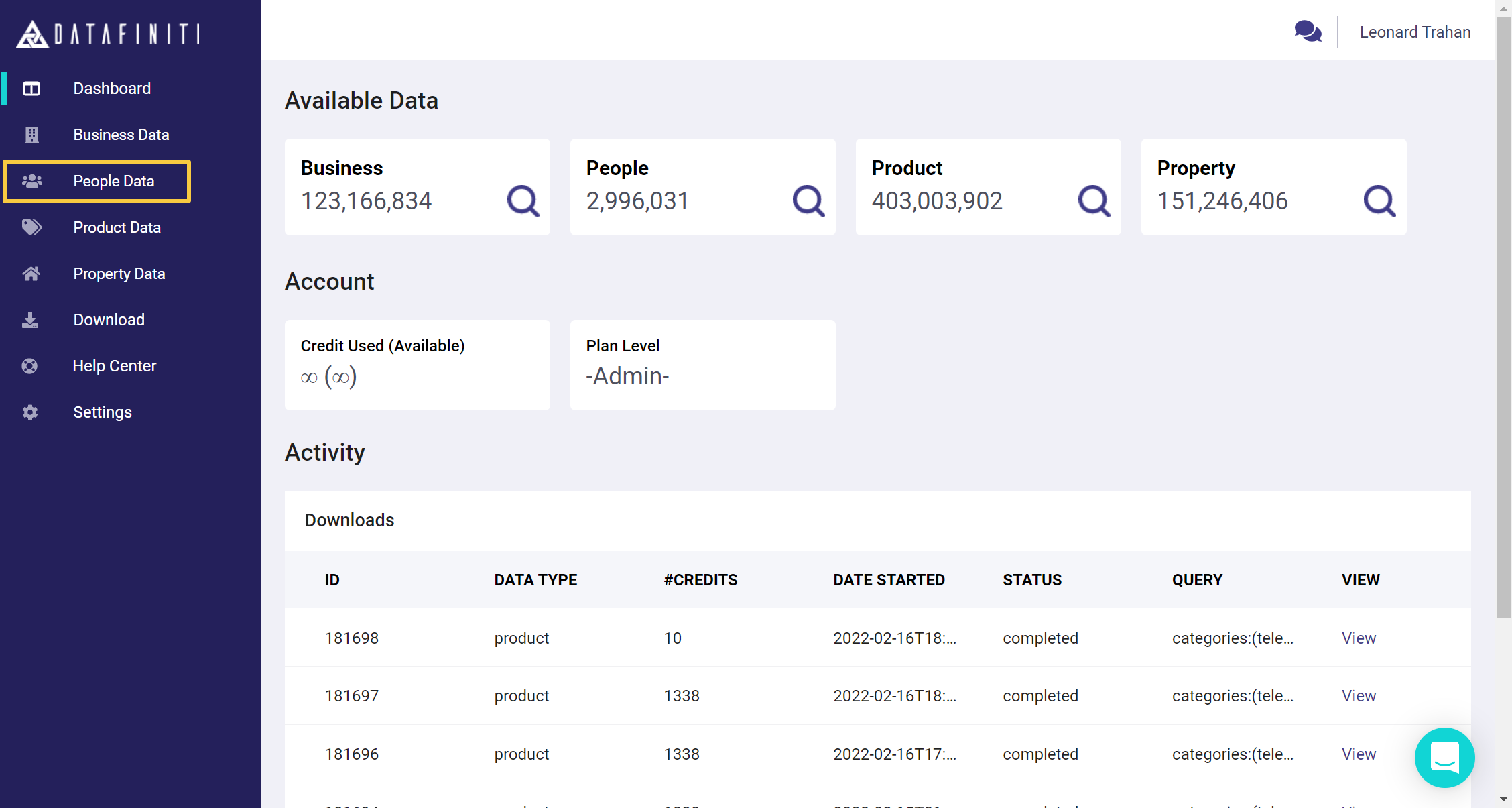The height and width of the screenshot is (808, 1512).
Task: Click the scrollbar down arrow
Action: [x=1503, y=799]
